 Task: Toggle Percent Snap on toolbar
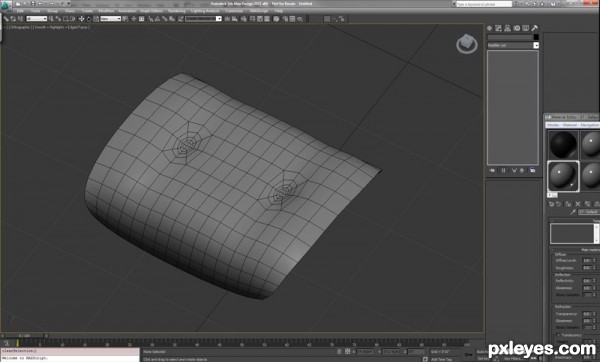tap(165, 19)
